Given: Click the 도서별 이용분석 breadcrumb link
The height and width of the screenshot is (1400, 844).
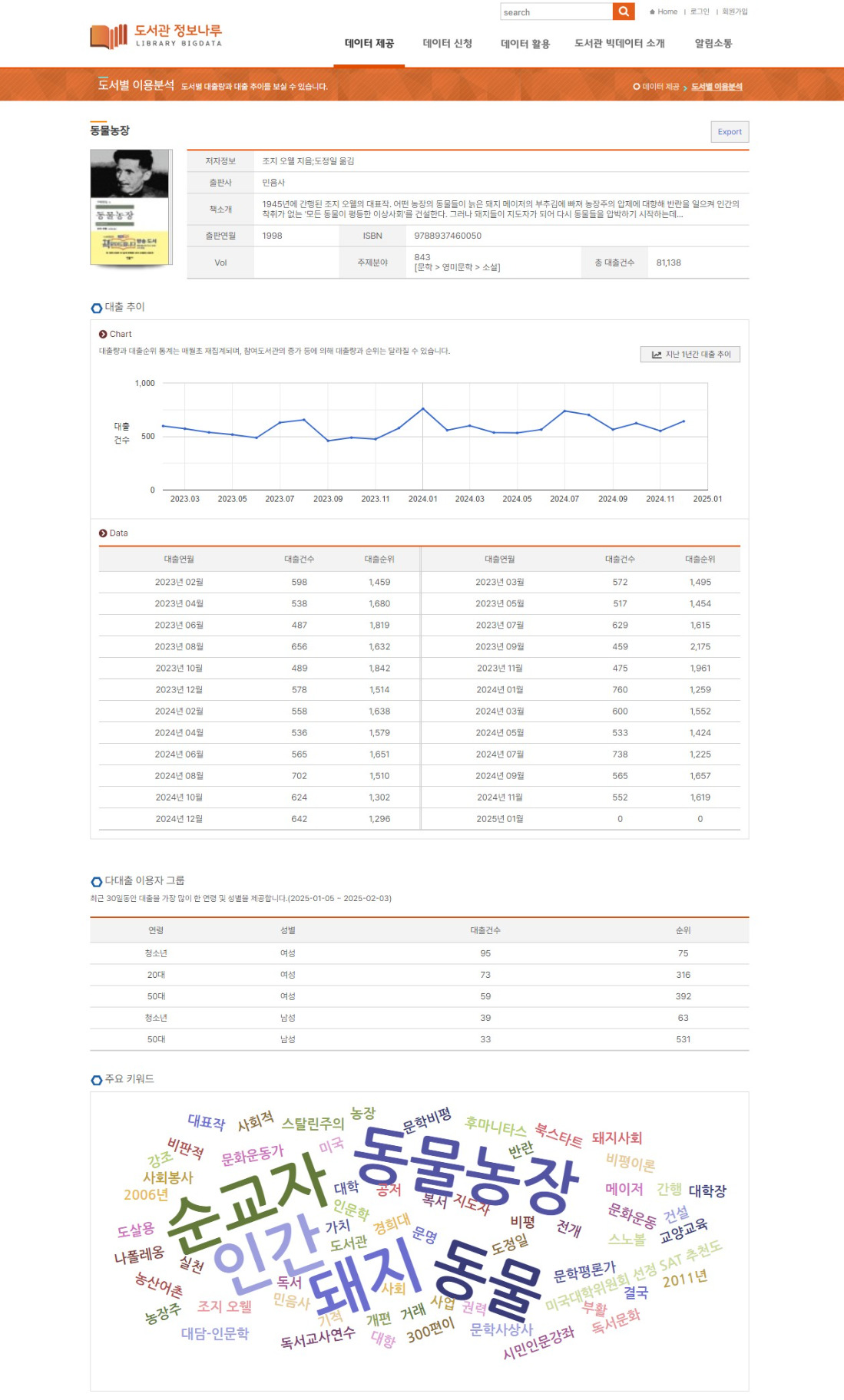Looking at the screenshot, I should coord(717,87).
